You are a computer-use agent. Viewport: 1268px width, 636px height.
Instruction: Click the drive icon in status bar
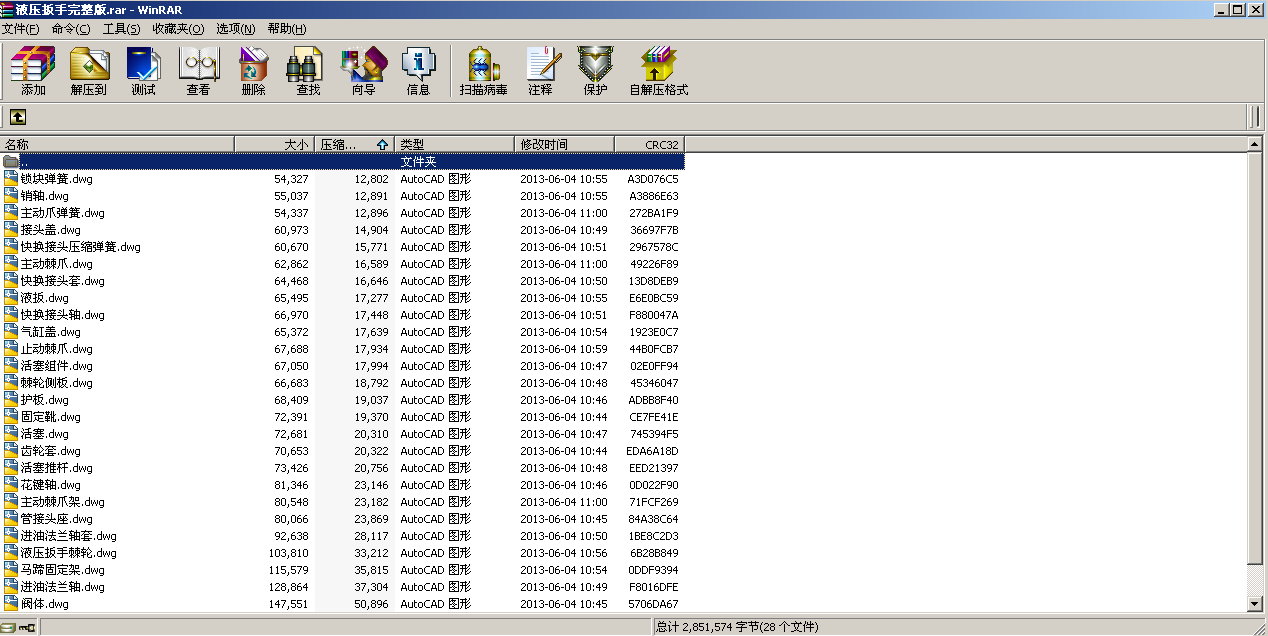(x=8, y=627)
